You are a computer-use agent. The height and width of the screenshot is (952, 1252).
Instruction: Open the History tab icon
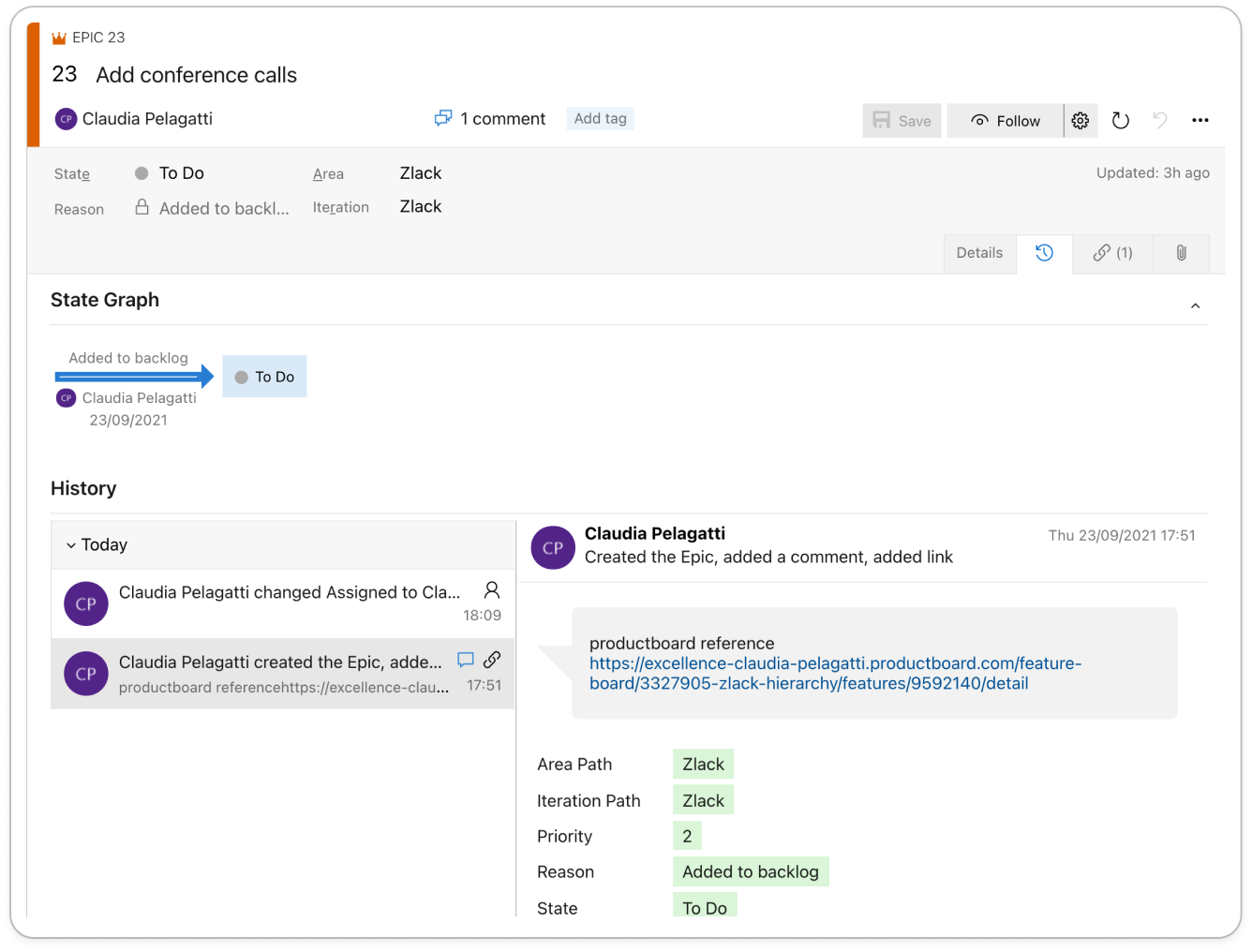[1044, 253]
